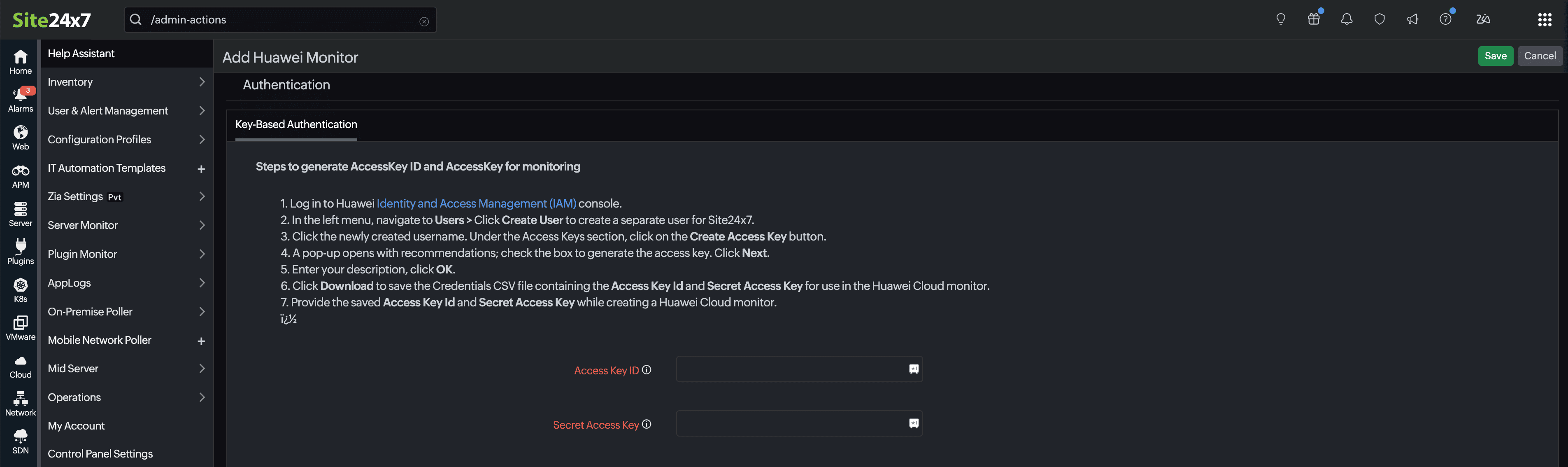
Task: Click the APM binoculars icon
Action: (x=20, y=176)
